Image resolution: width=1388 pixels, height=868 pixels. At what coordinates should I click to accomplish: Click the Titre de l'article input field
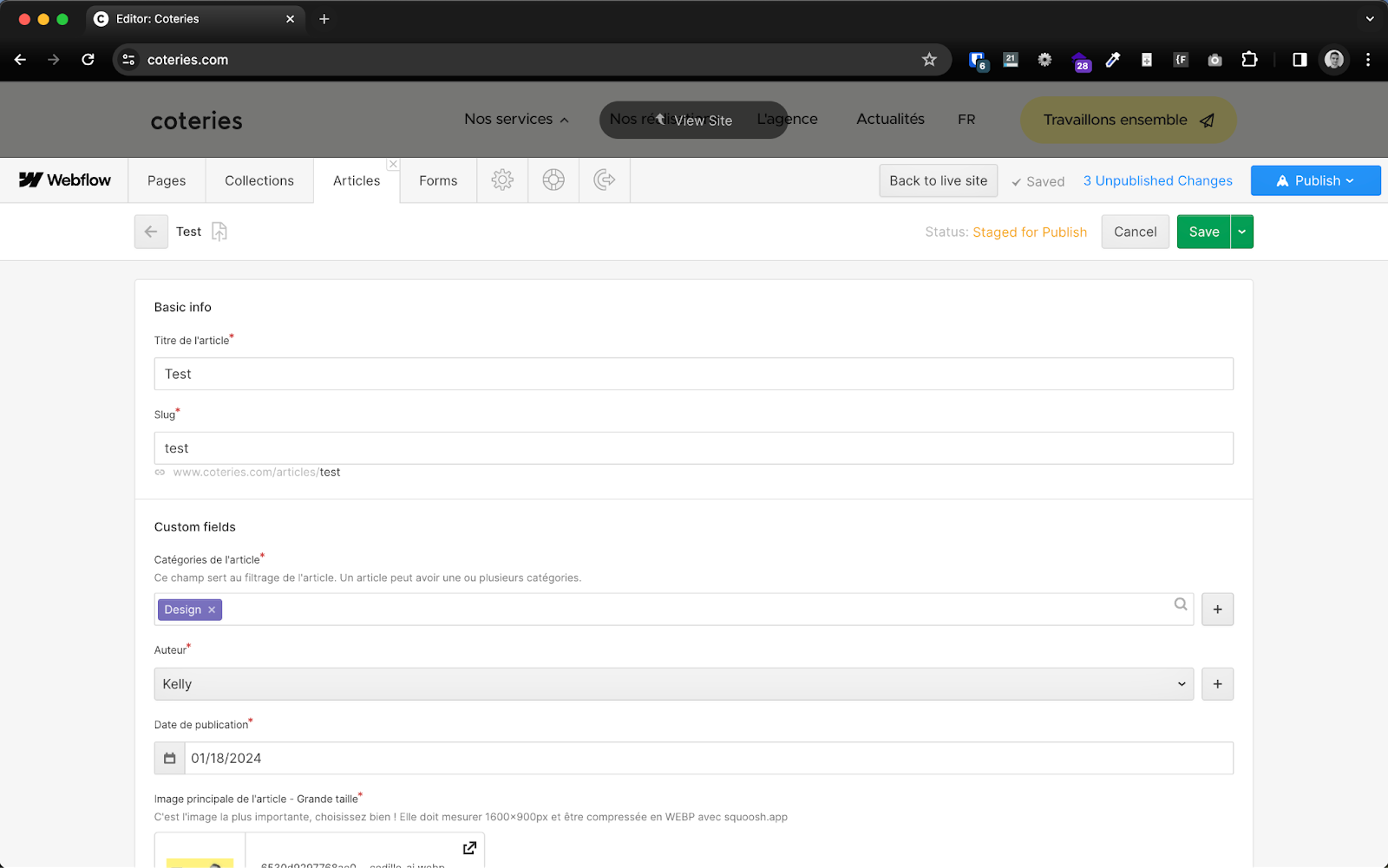coord(694,374)
